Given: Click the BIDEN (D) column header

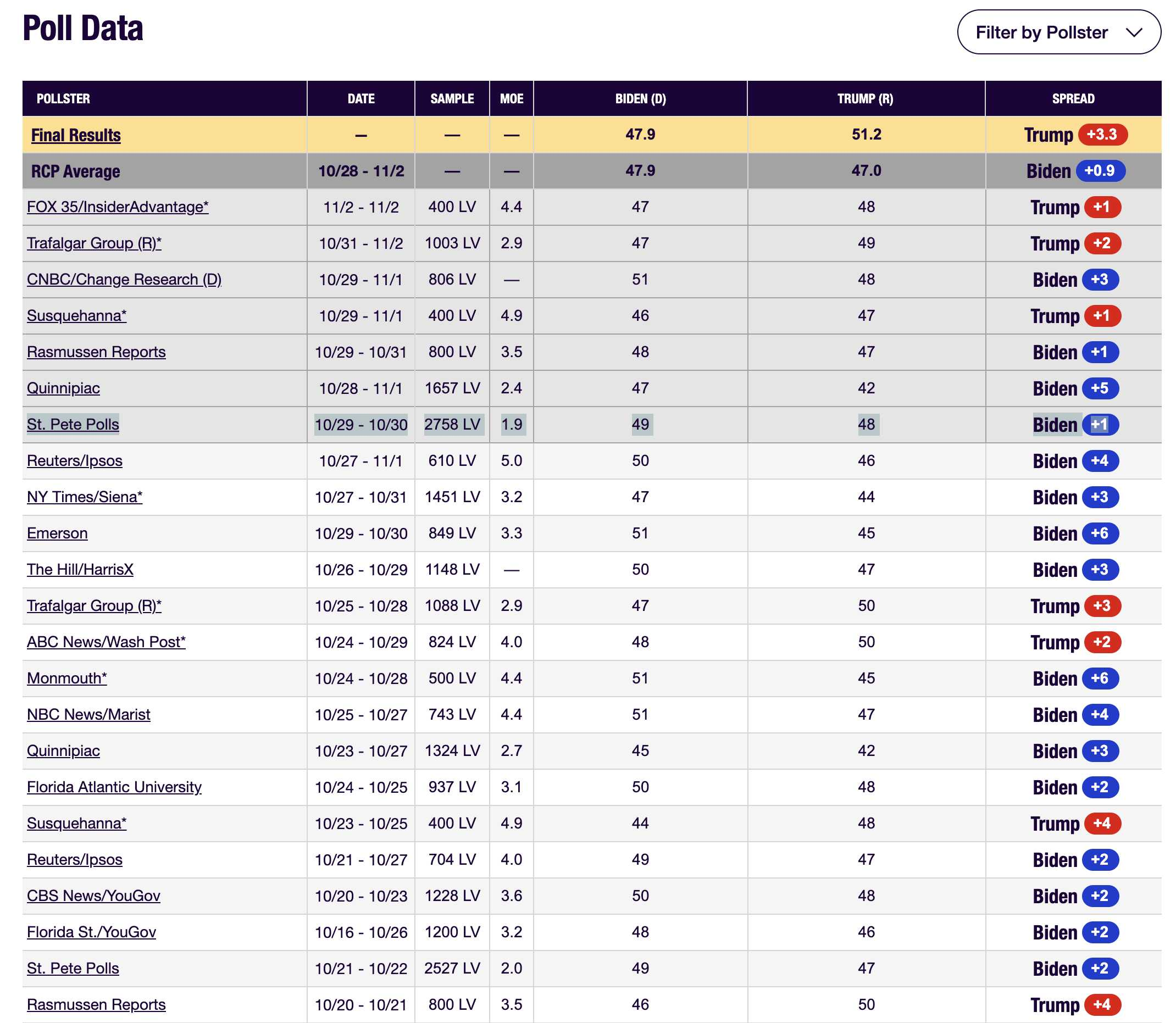Looking at the screenshot, I should pos(641,99).
